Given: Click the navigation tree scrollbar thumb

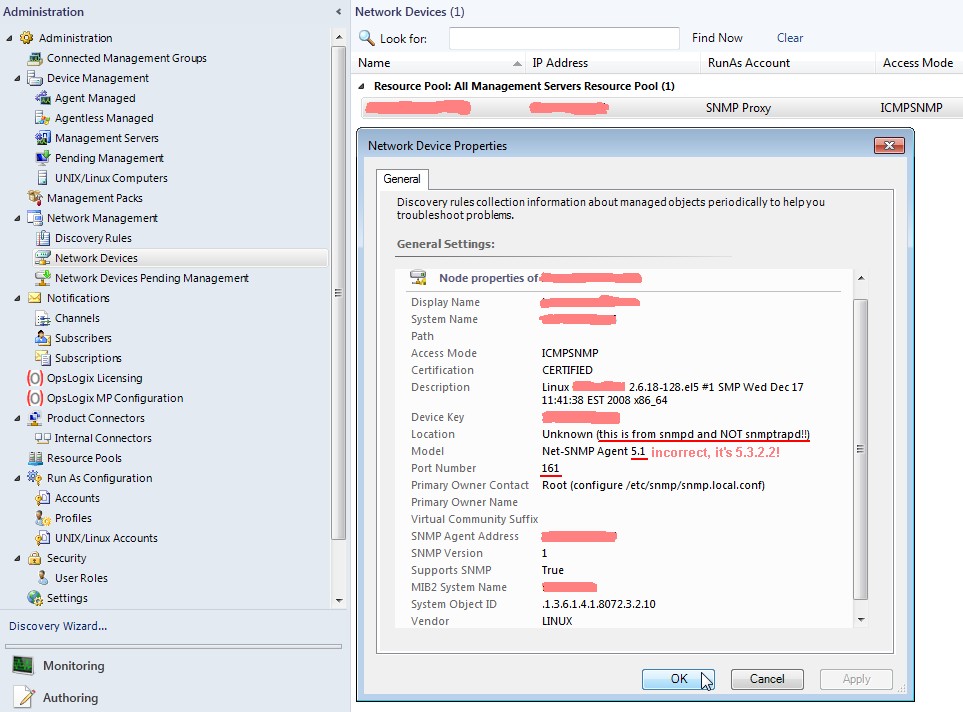Looking at the screenshot, I should 338,293.
